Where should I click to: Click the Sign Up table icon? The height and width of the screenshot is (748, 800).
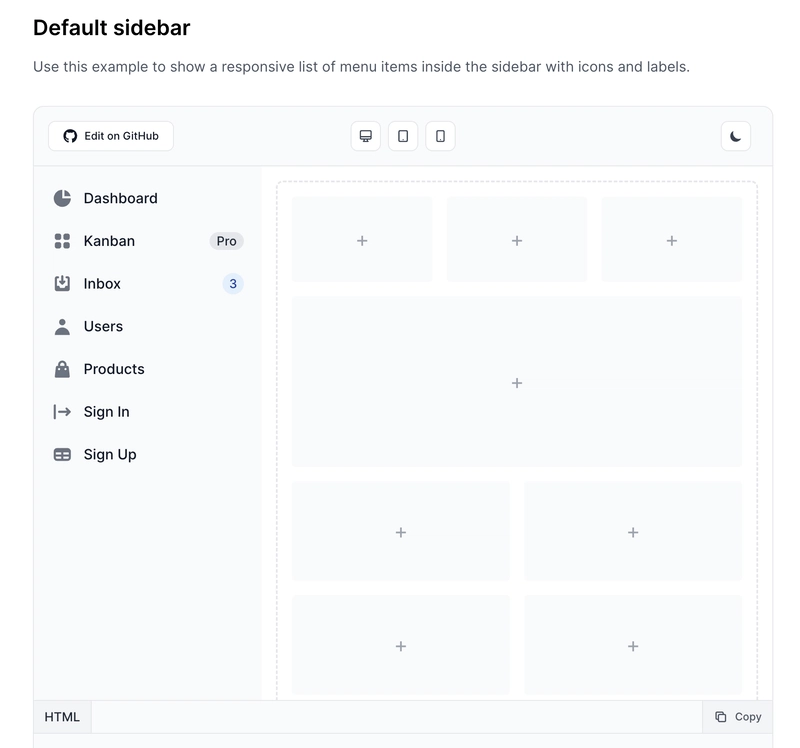tap(62, 454)
